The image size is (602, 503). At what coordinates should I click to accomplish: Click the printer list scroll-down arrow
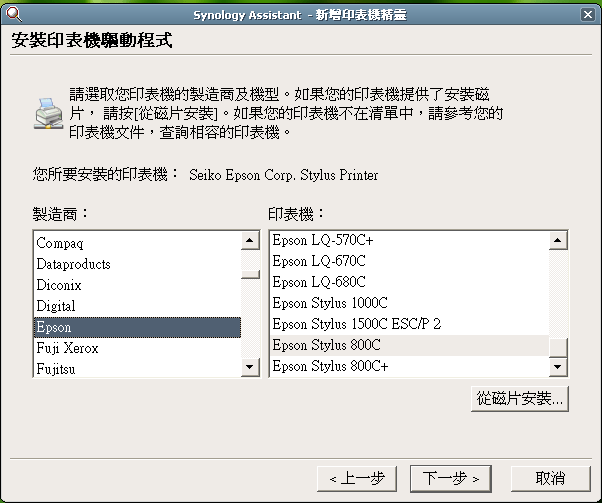point(558,367)
